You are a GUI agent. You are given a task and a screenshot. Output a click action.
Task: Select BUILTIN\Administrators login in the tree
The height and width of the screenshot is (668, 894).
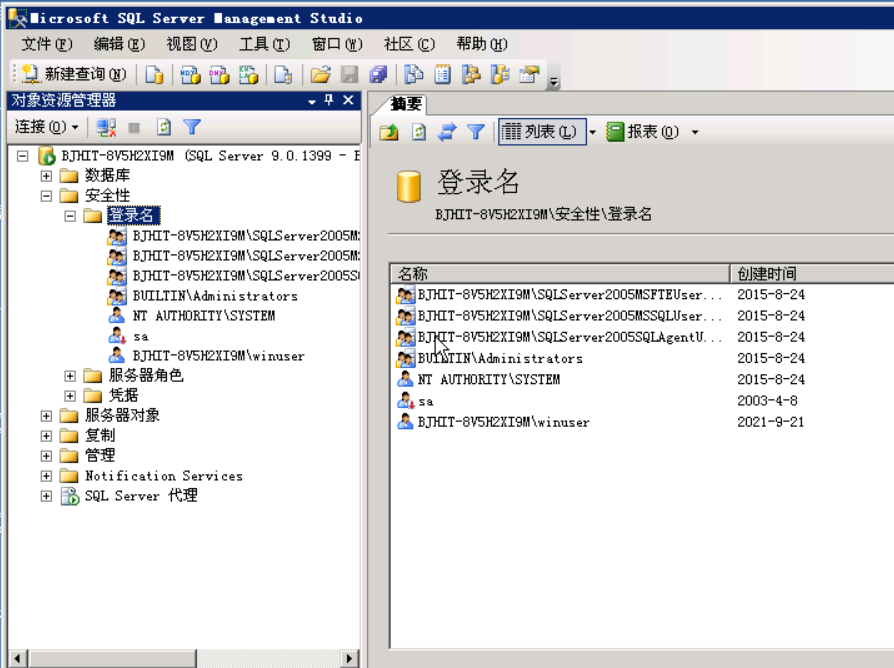[x=215, y=296]
